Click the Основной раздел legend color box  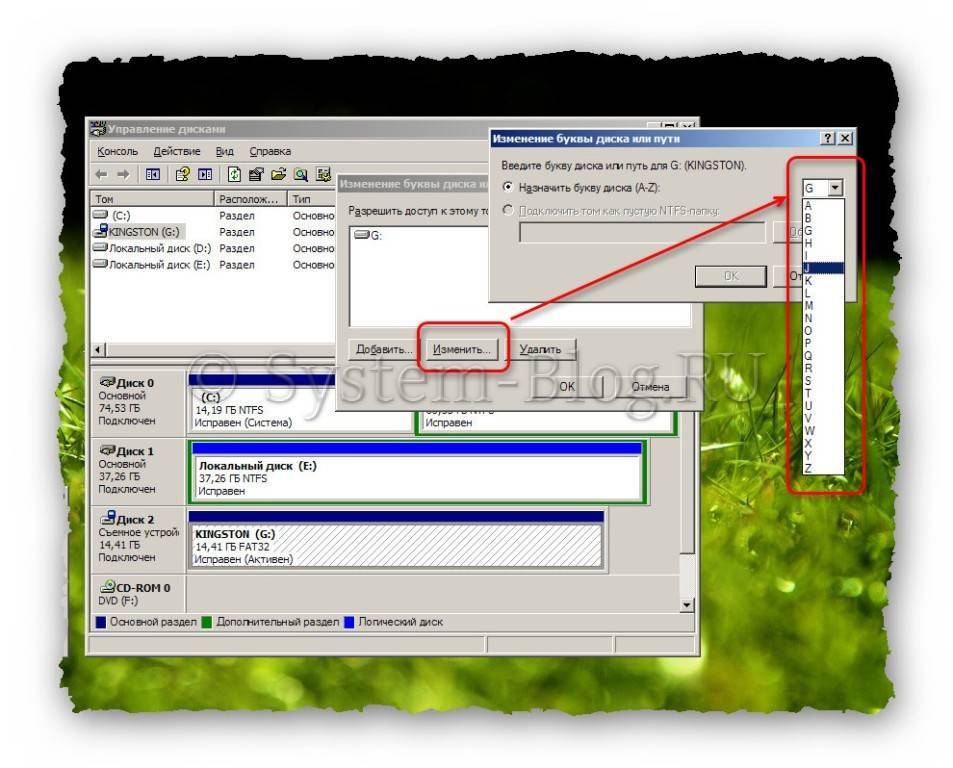tap(101, 622)
